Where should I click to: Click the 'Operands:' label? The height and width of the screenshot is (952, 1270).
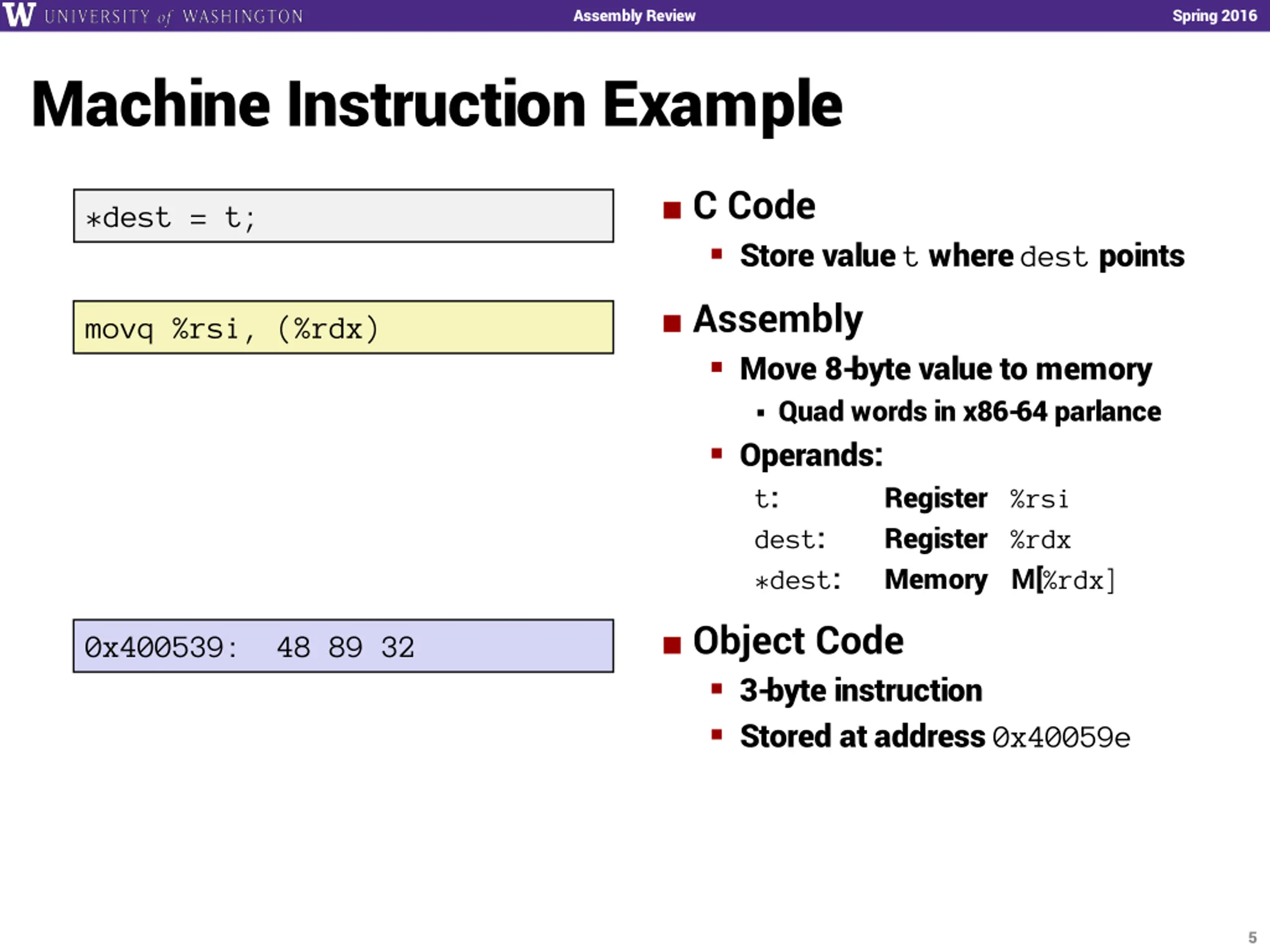pos(811,456)
